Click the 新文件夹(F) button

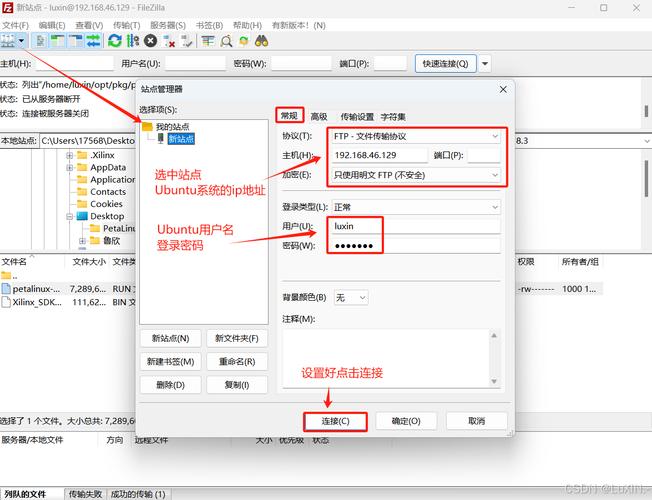point(237,338)
